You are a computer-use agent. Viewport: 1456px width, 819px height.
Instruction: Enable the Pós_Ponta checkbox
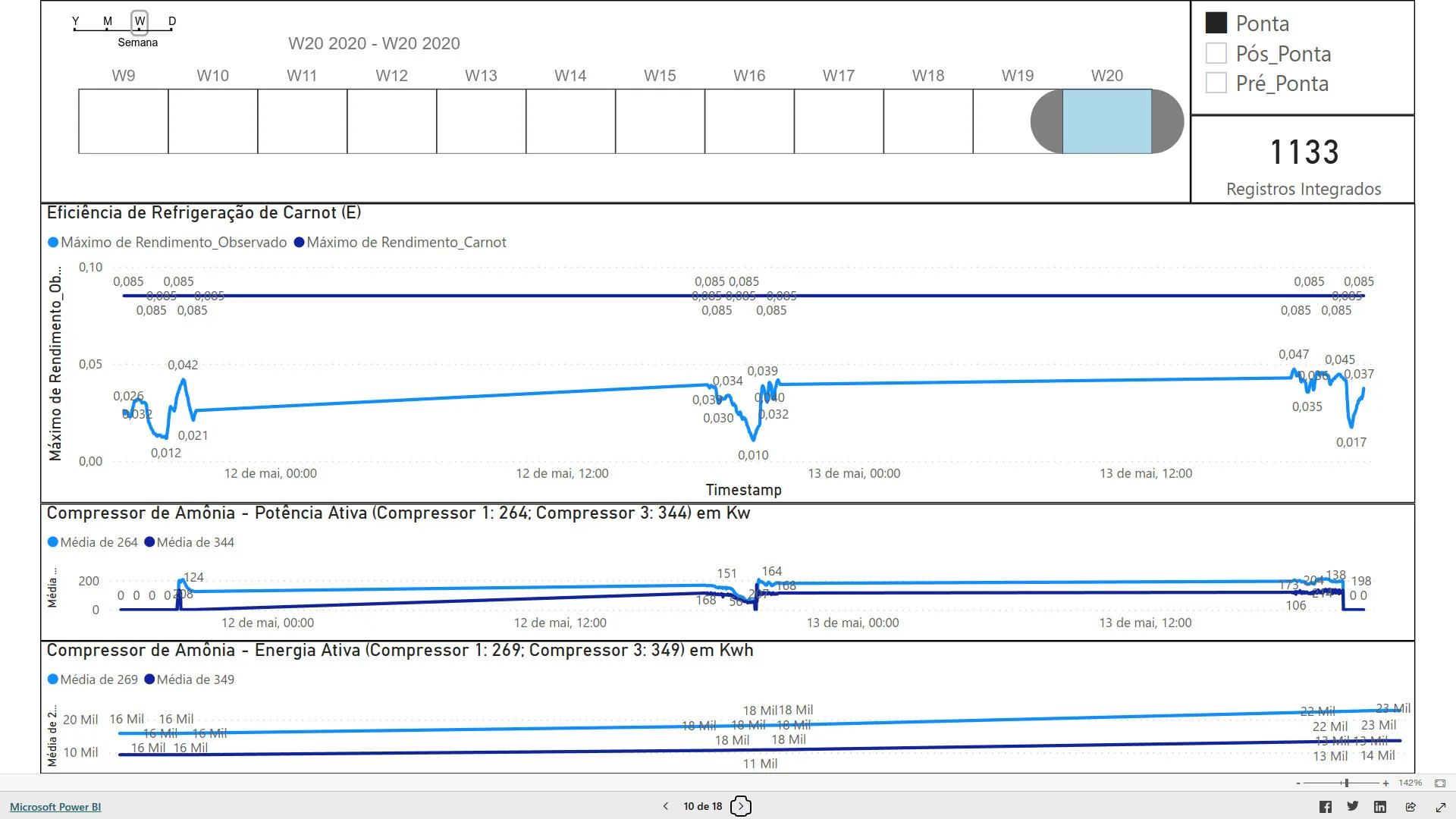1216,54
